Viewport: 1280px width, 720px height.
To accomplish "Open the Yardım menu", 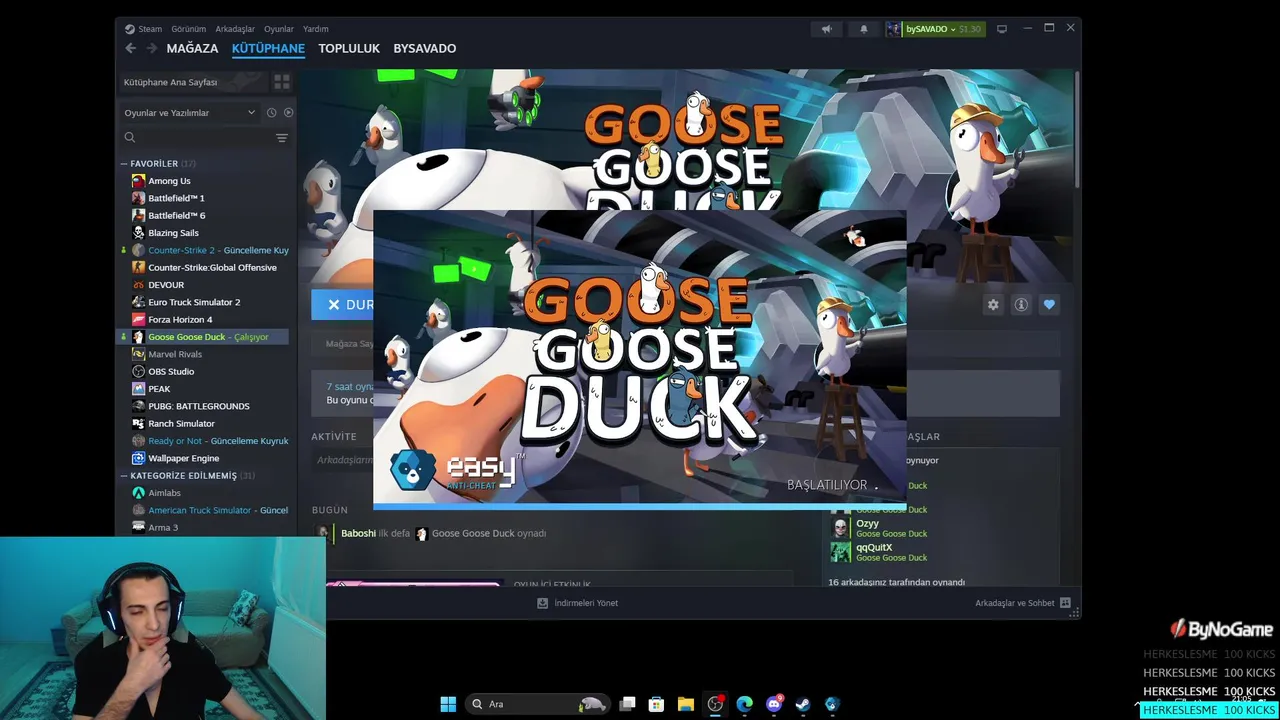I will (316, 29).
